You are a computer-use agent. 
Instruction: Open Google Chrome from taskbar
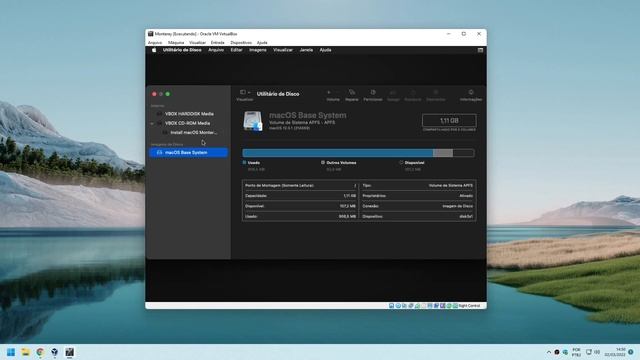coord(40,352)
